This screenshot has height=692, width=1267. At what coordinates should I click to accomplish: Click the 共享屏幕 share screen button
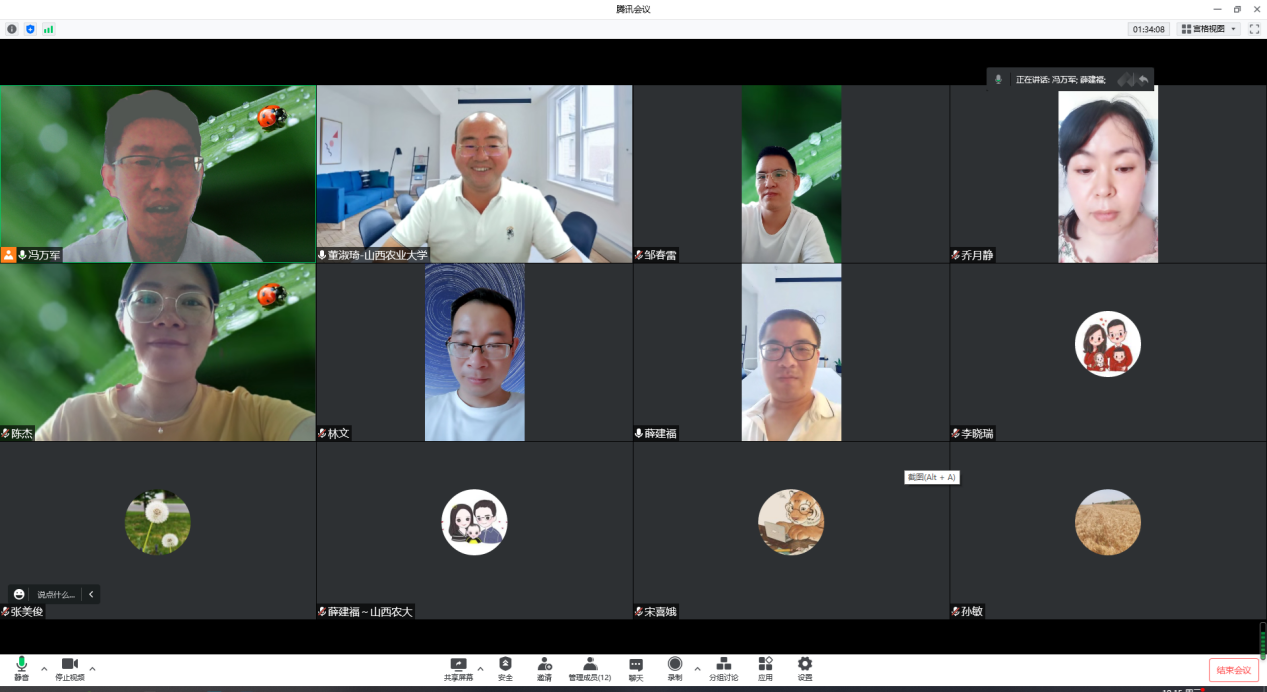[458, 667]
